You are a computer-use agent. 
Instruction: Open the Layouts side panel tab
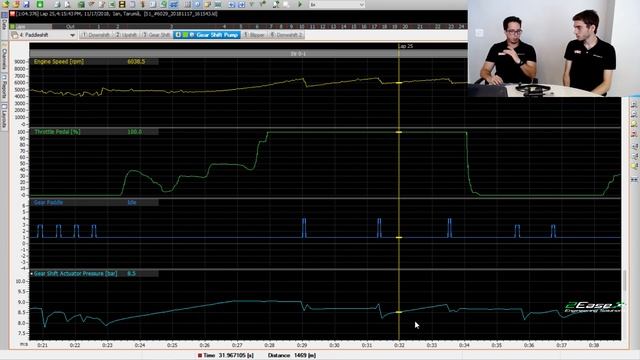pos(4,116)
